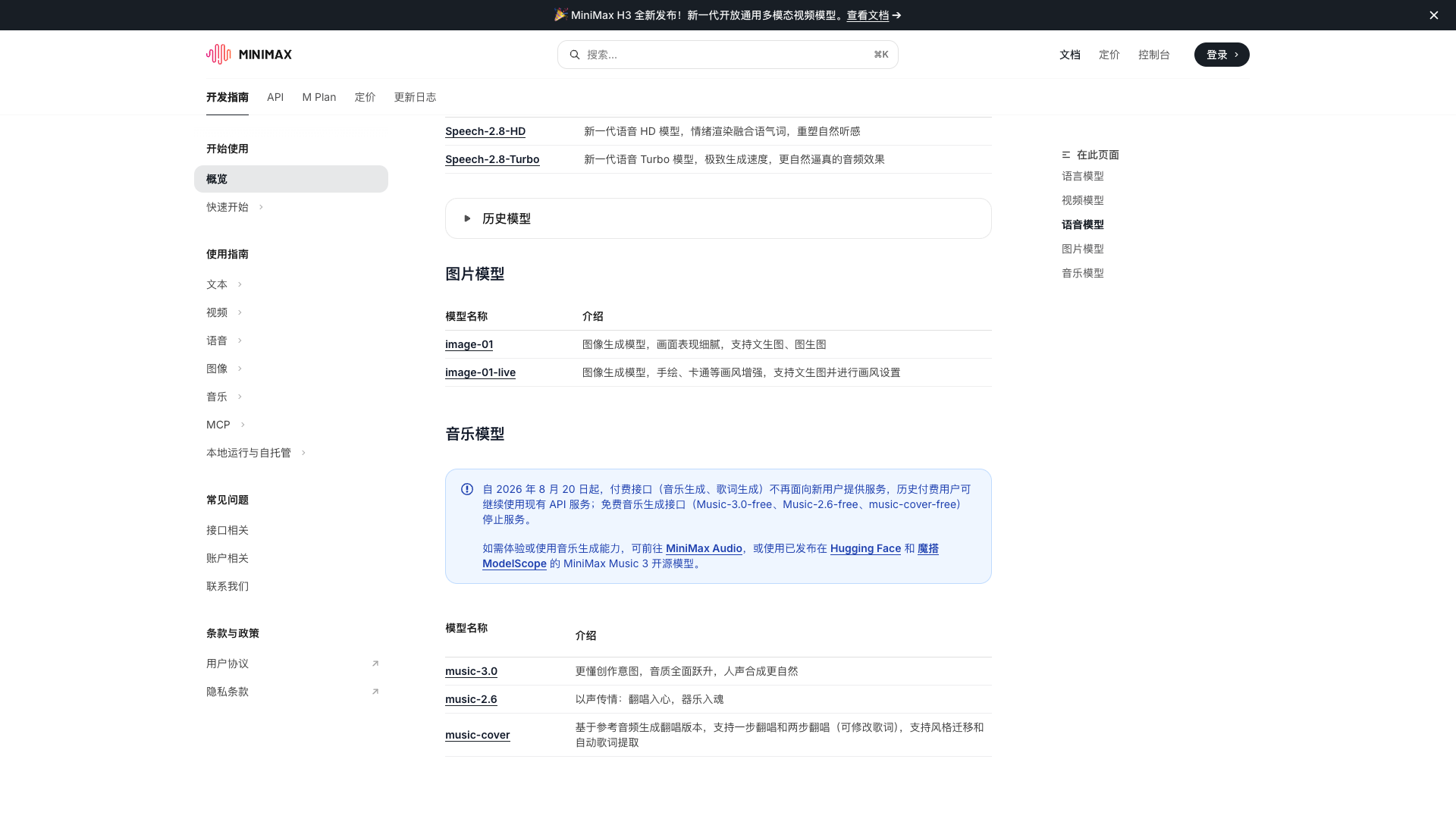This screenshot has width=1456, height=819.
Task: Open the 控制台 link
Action: pyautogui.click(x=1154, y=55)
